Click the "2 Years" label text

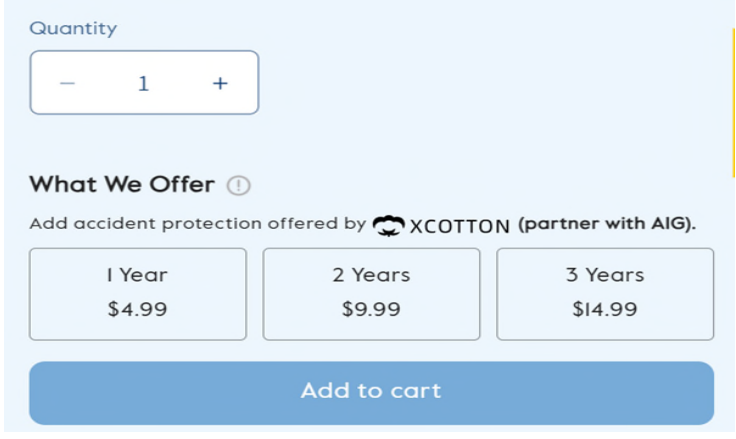[371, 275]
